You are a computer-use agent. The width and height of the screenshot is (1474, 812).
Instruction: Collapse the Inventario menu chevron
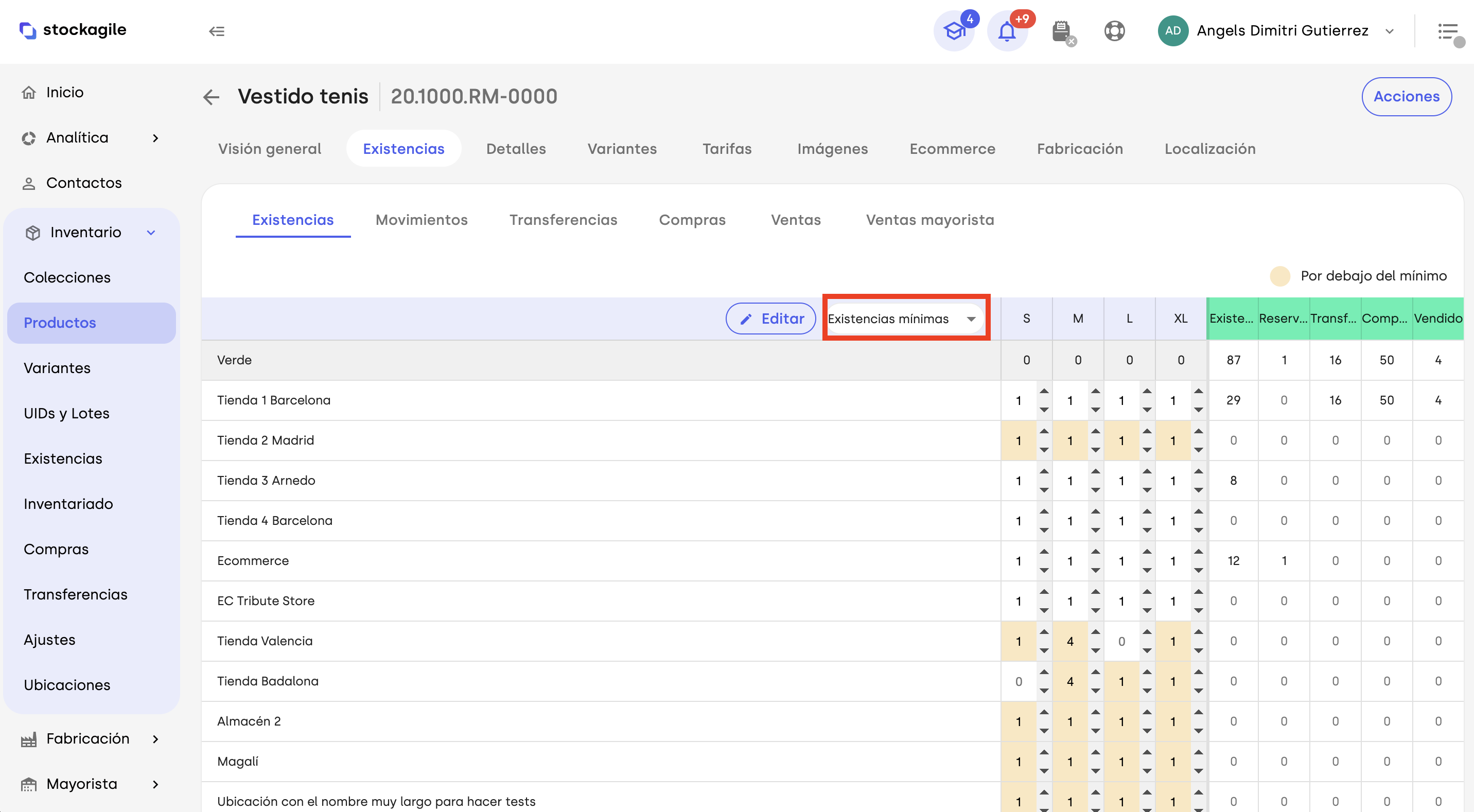pyautogui.click(x=151, y=232)
